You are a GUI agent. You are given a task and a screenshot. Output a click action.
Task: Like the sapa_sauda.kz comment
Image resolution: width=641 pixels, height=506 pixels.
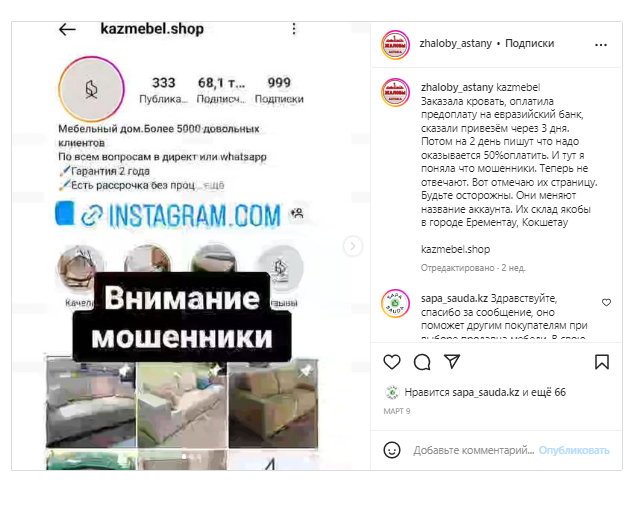tap(606, 302)
